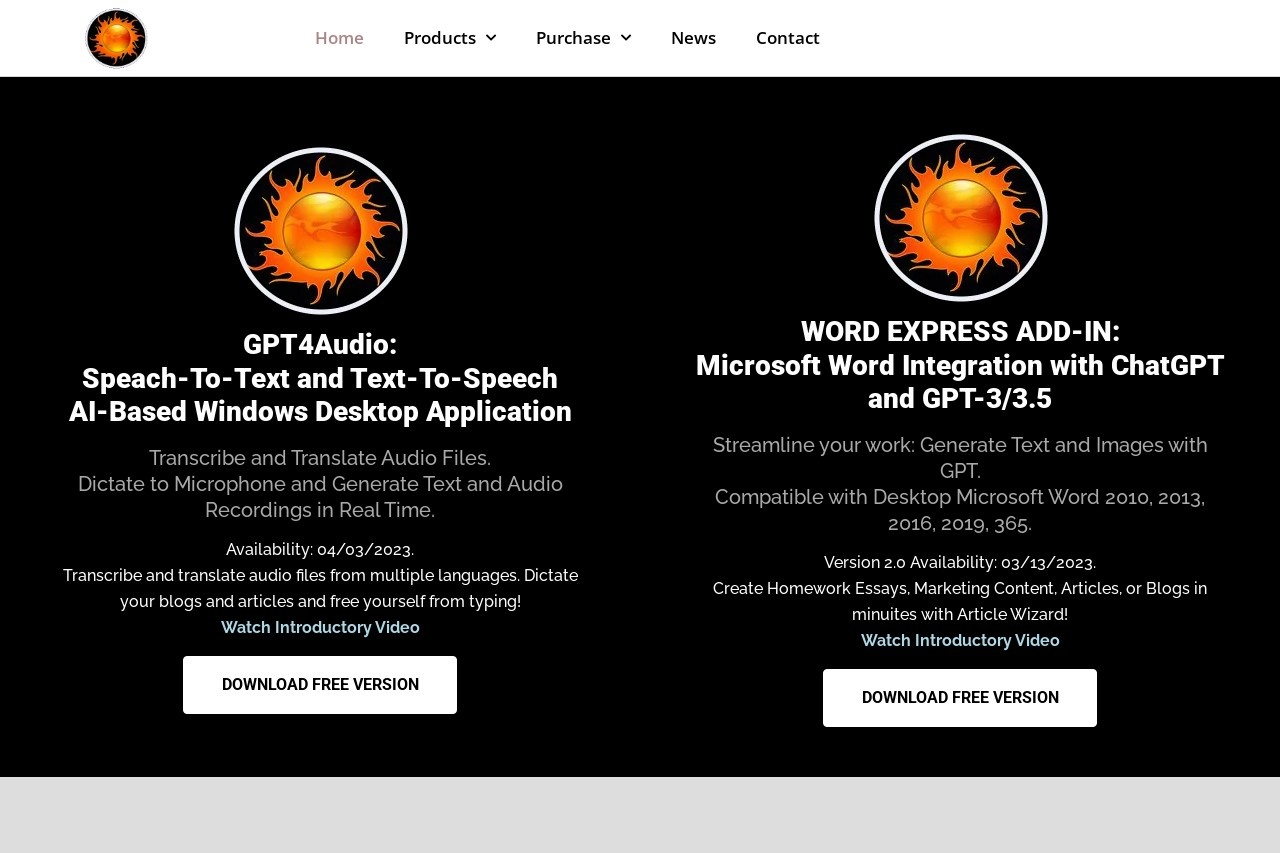Expand the Purchase dropdown chevron
This screenshot has height=853, width=1280.
point(625,38)
